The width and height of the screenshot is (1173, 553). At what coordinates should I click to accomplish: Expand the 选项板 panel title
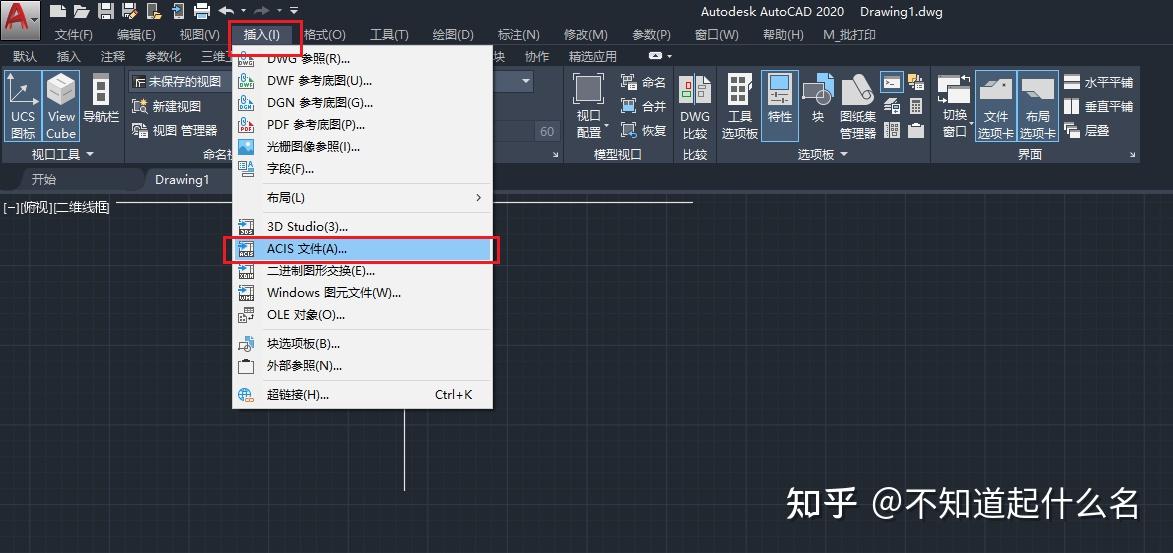tap(822, 154)
